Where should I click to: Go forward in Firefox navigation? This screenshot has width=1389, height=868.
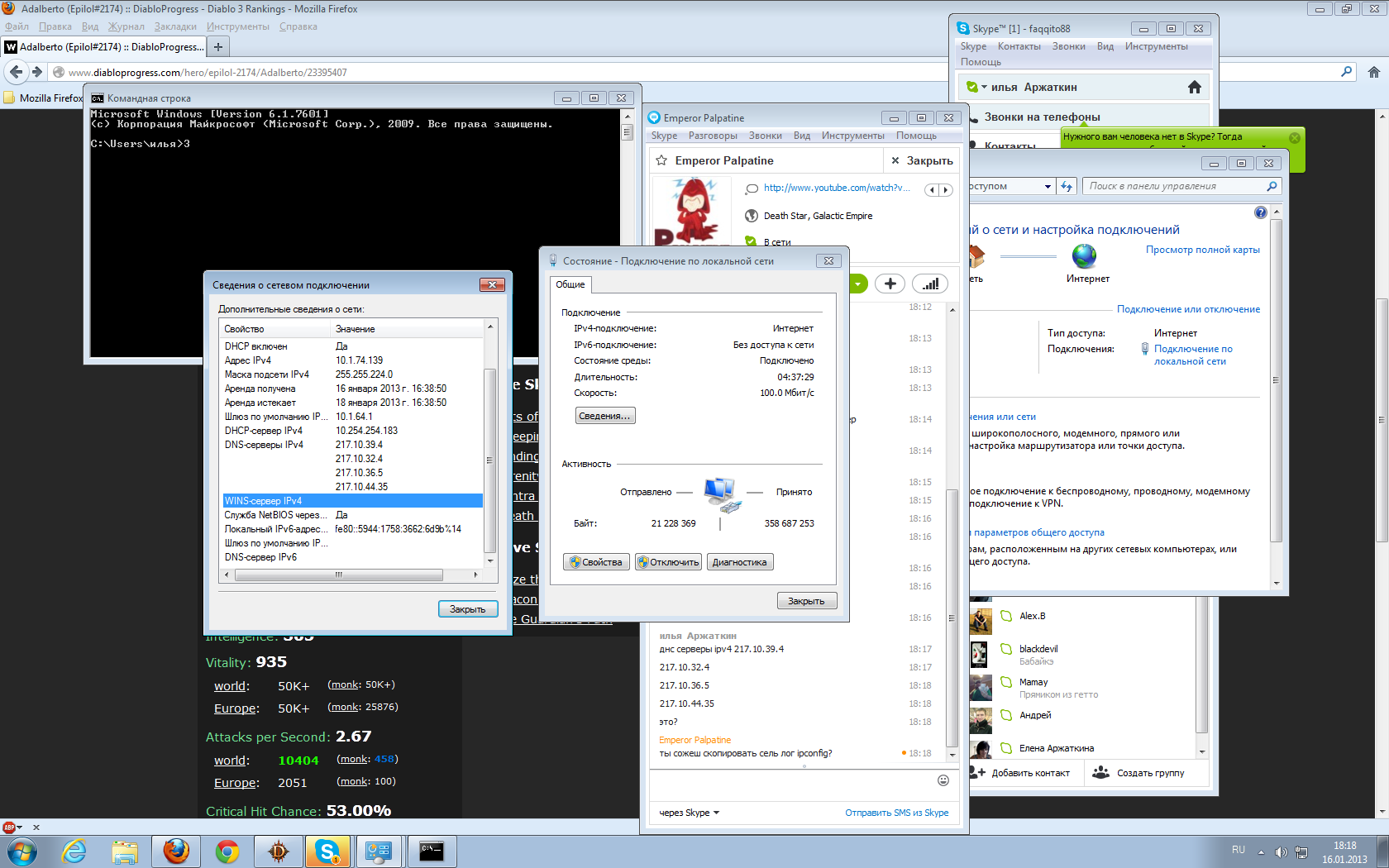coord(36,72)
